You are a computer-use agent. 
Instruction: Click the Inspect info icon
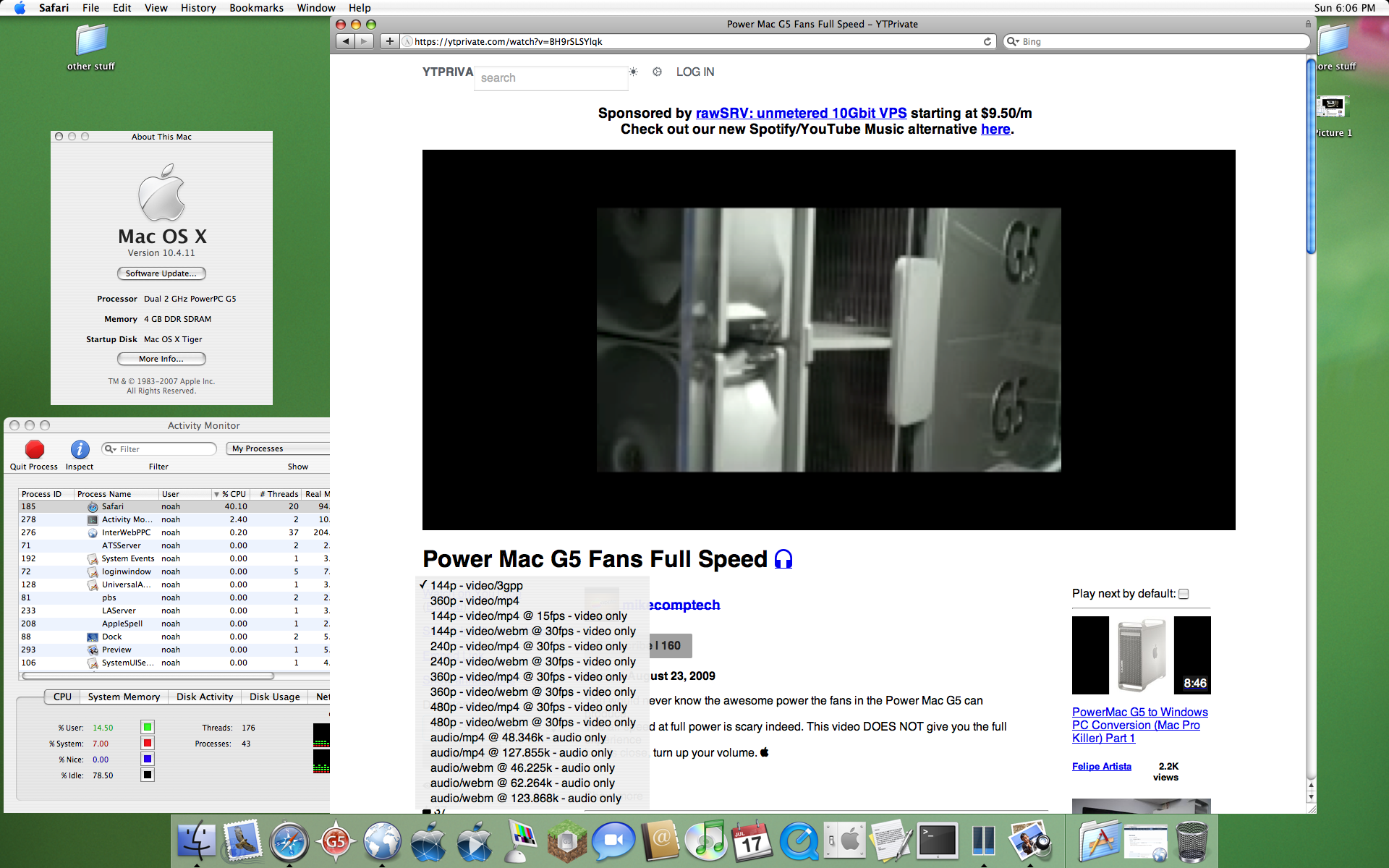pyautogui.click(x=80, y=449)
